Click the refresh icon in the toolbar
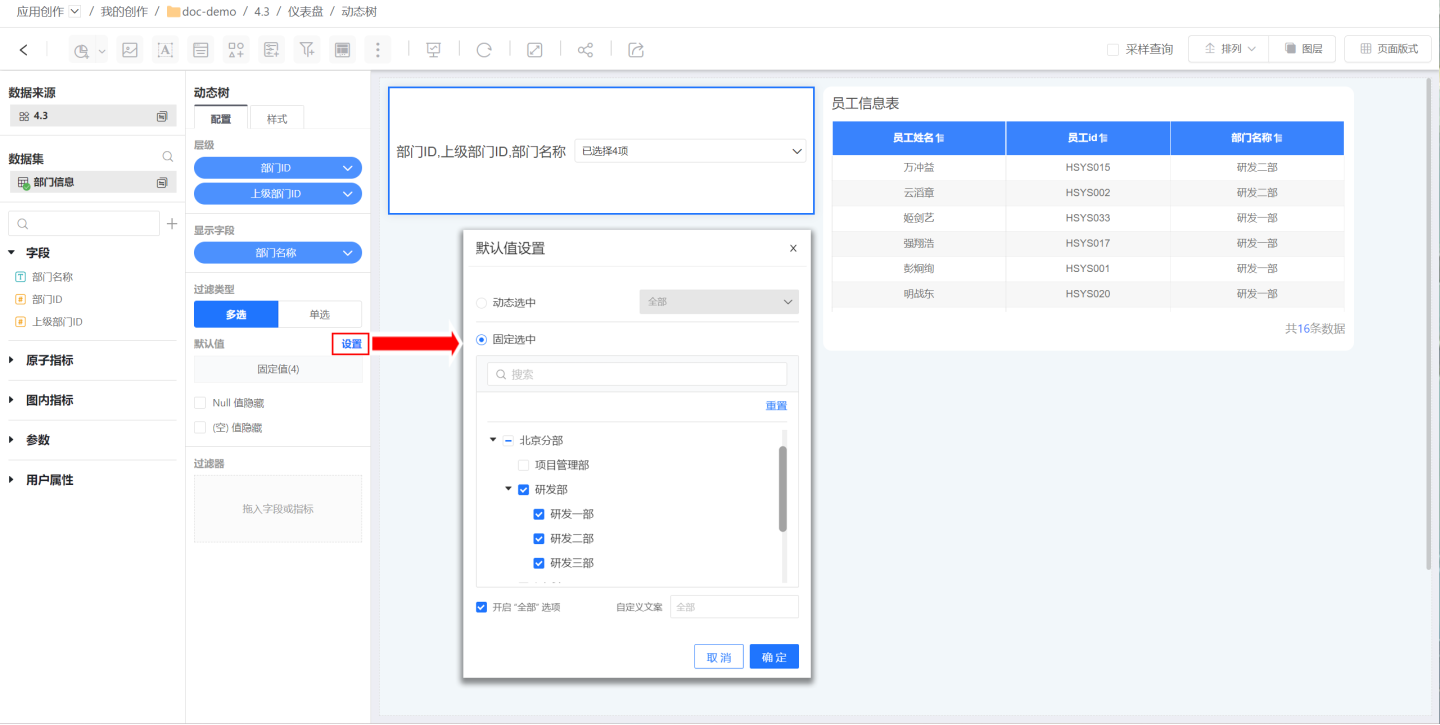1440x725 pixels. pyautogui.click(x=484, y=50)
